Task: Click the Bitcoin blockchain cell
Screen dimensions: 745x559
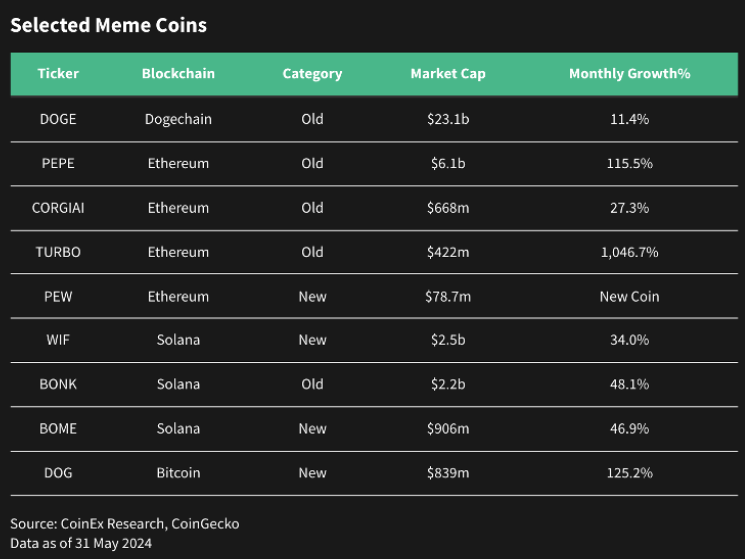Action: pyautogui.click(x=178, y=473)
